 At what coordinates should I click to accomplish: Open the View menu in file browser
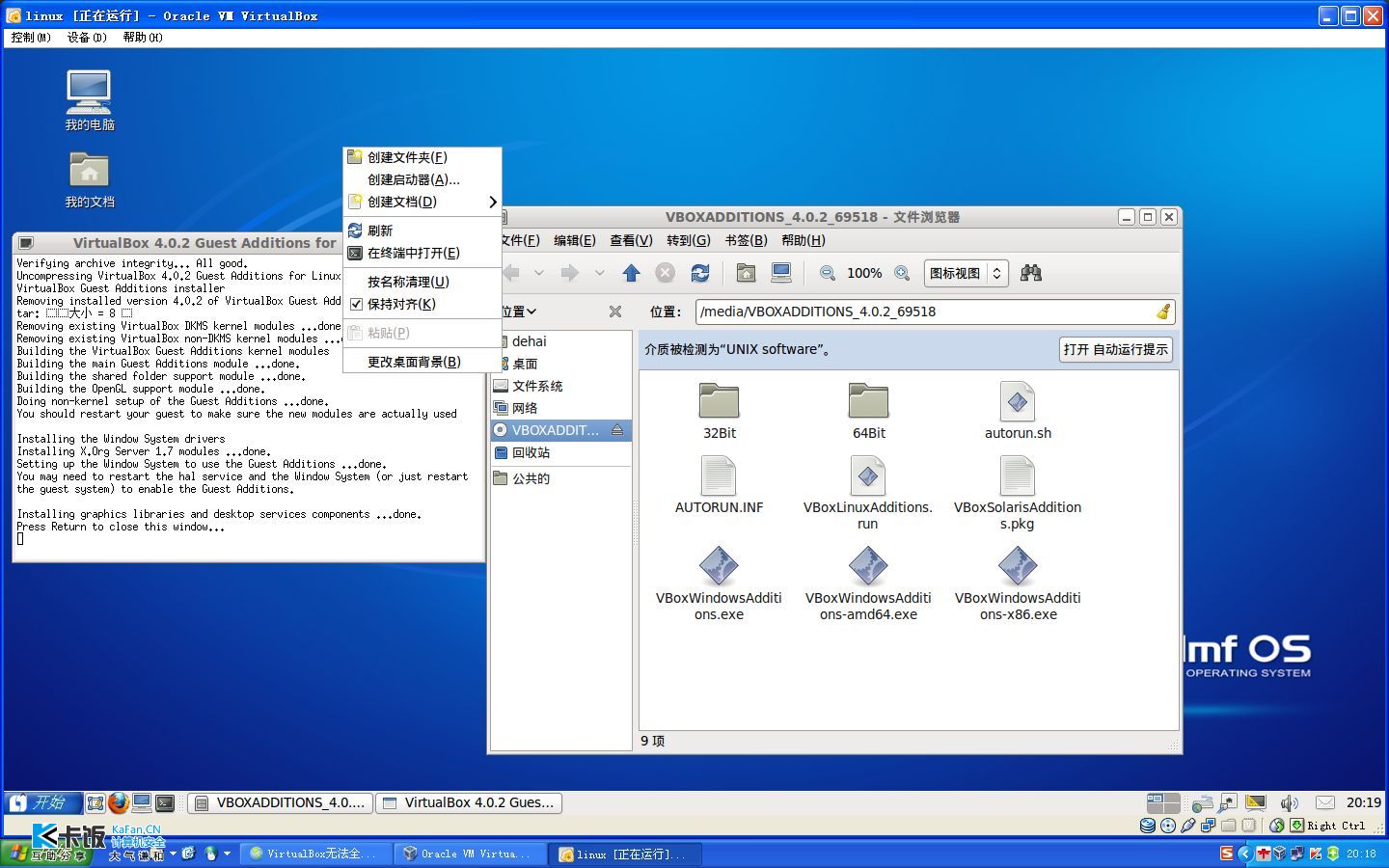(631, 240)
